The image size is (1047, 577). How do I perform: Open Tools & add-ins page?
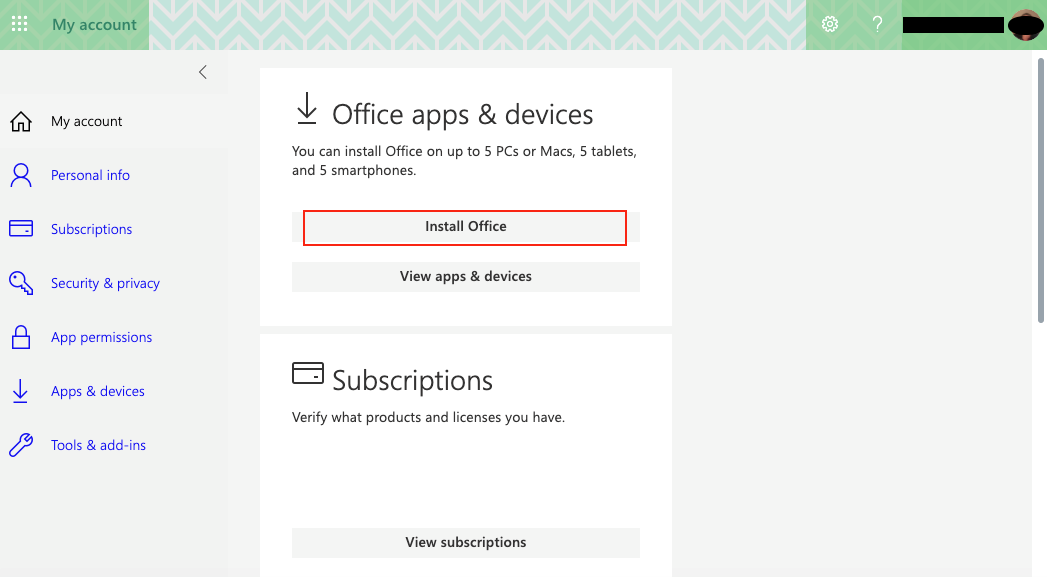click(x=98, y=445)
